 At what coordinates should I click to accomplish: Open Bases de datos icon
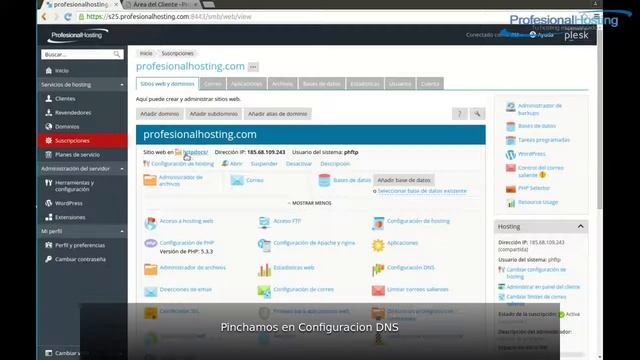(324, 180)
